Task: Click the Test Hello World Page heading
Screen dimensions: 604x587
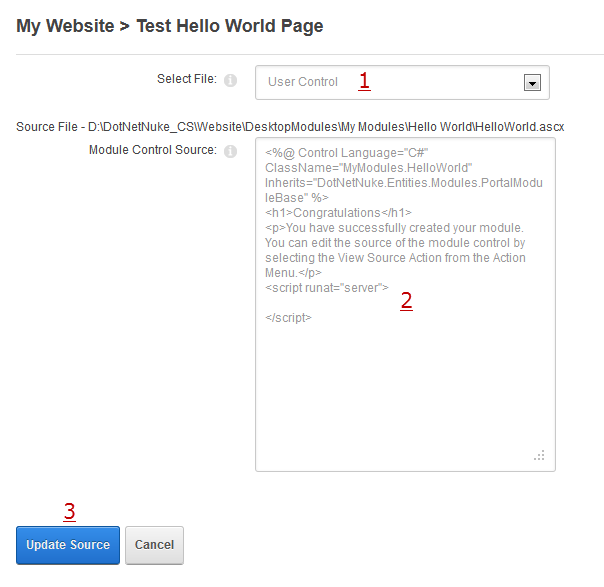Action: pos(230,26)
